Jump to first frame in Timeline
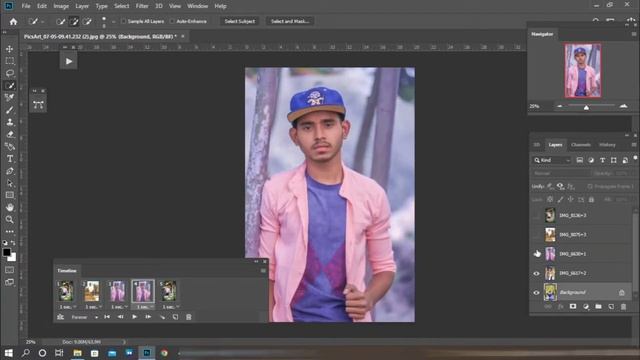640x360 pixels. pyautogui.click(x=107, y=317)
